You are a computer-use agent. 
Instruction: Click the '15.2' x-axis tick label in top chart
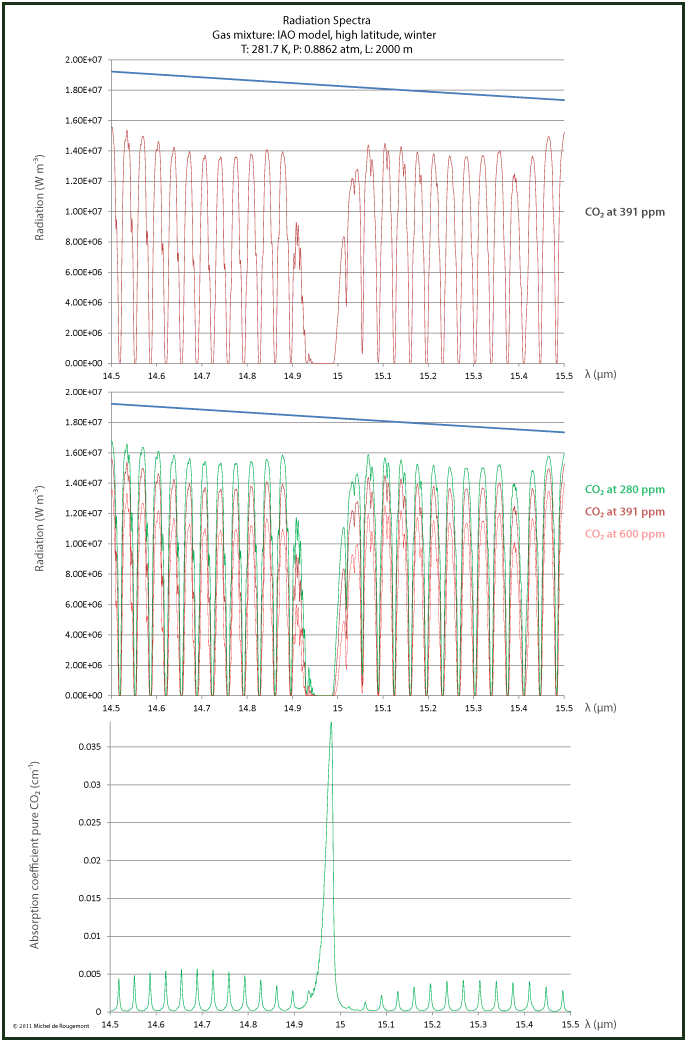428,375
